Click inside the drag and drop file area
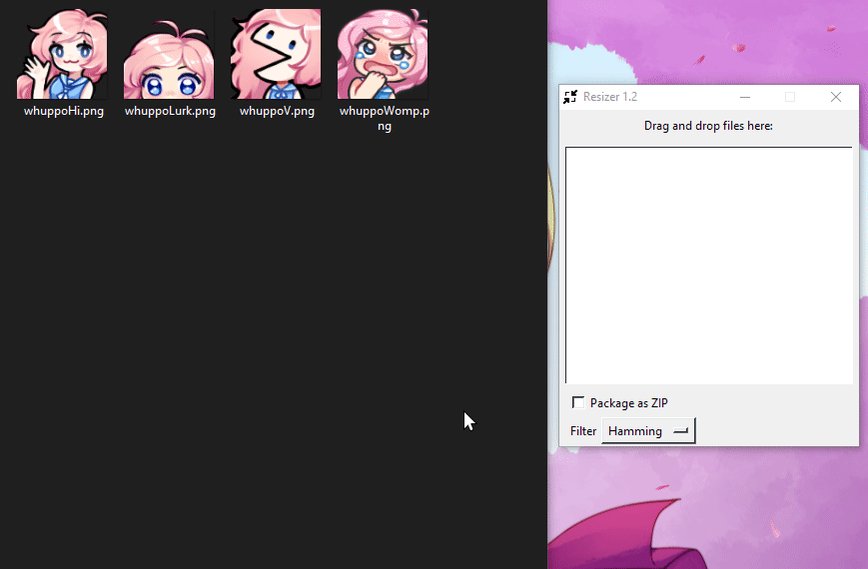Viewport: 868px width, 569px height. 709,265
